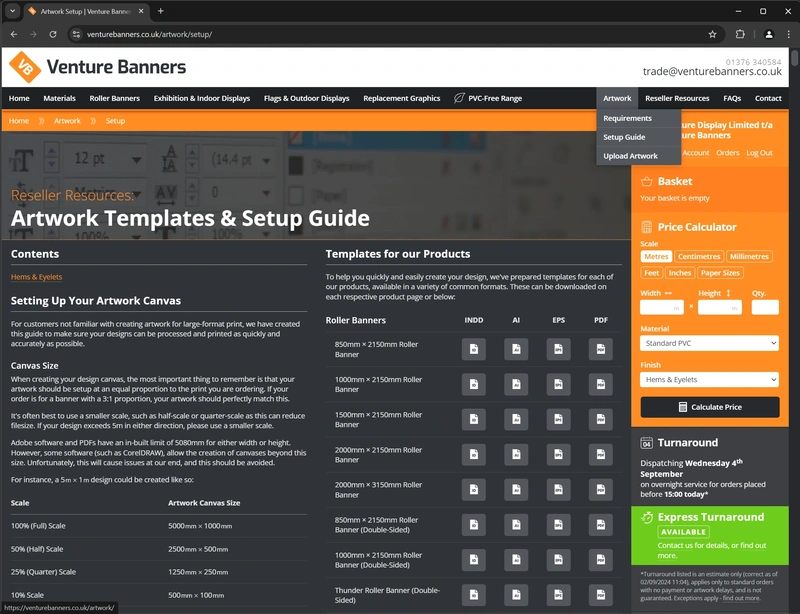Open Exhibition & Indoor Displays menu

click(202, 99)
